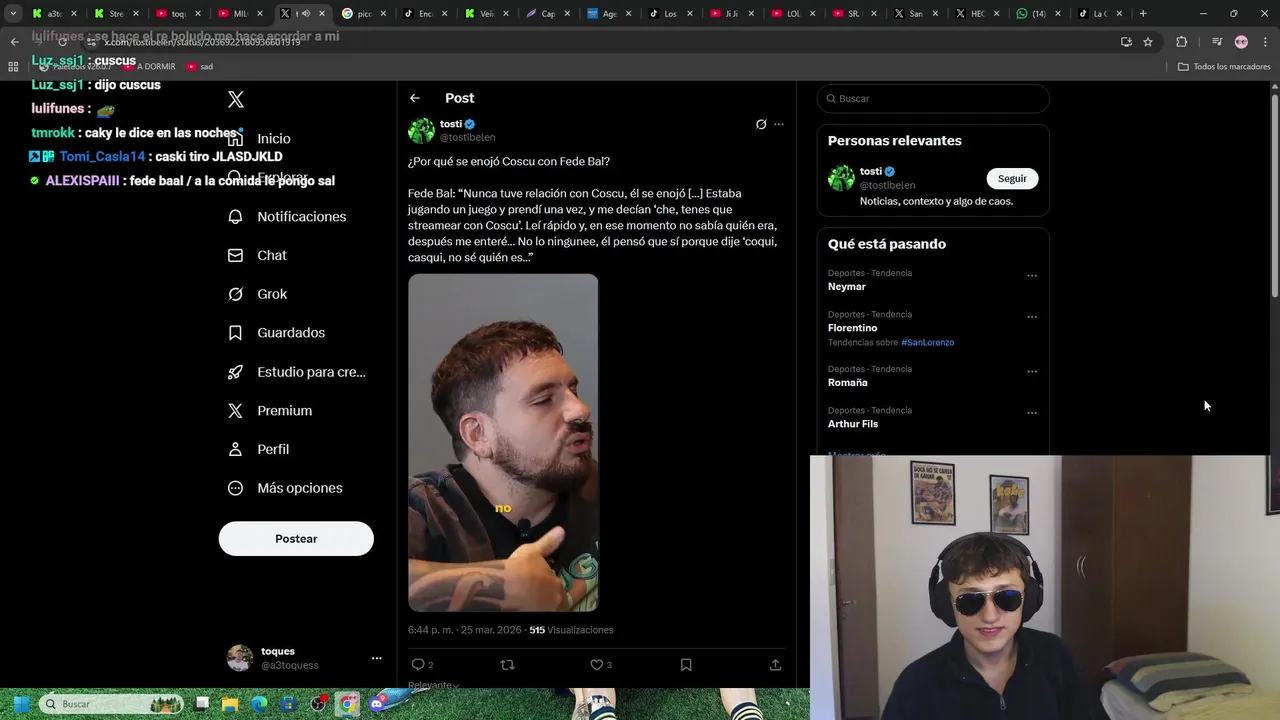Open the post's three-dot menu
Viewport: 1280px width, 720px height.
[779, 124]
